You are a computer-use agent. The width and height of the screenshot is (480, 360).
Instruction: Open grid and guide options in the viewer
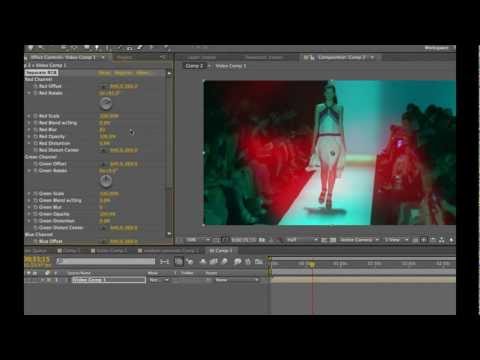coord(217,240)
